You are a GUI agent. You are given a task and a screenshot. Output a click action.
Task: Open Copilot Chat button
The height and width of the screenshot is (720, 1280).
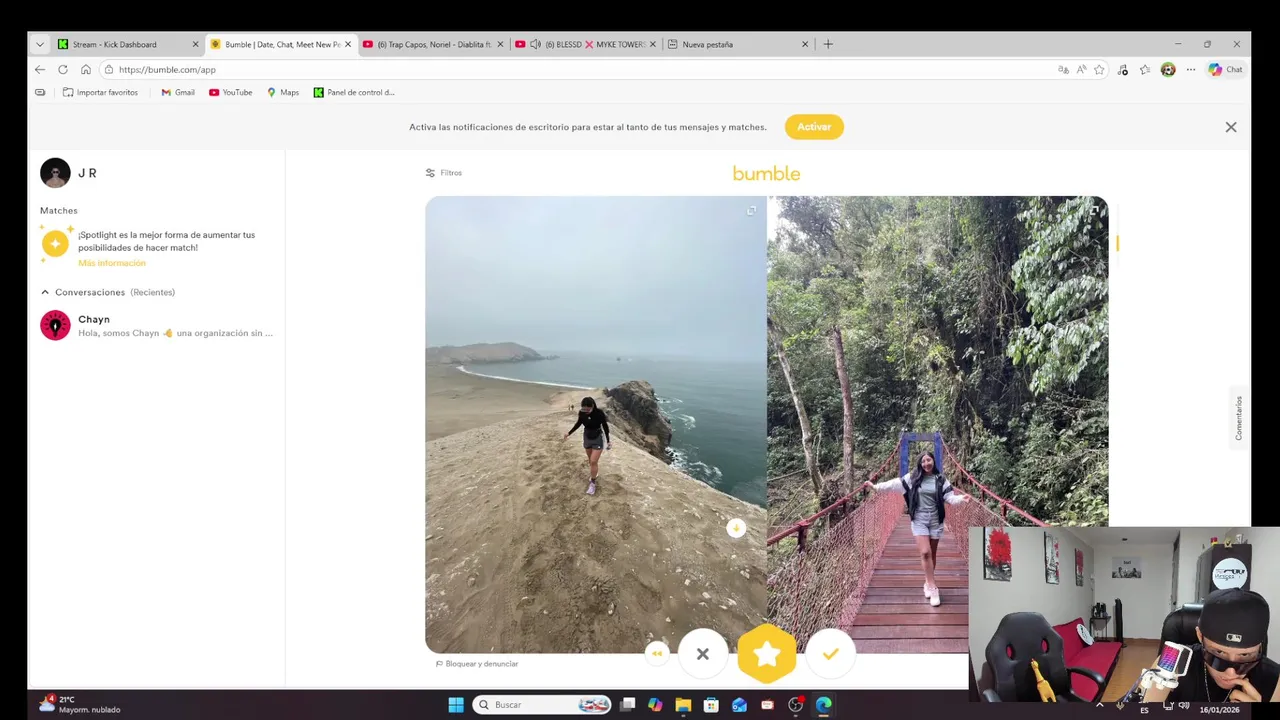1225,70
